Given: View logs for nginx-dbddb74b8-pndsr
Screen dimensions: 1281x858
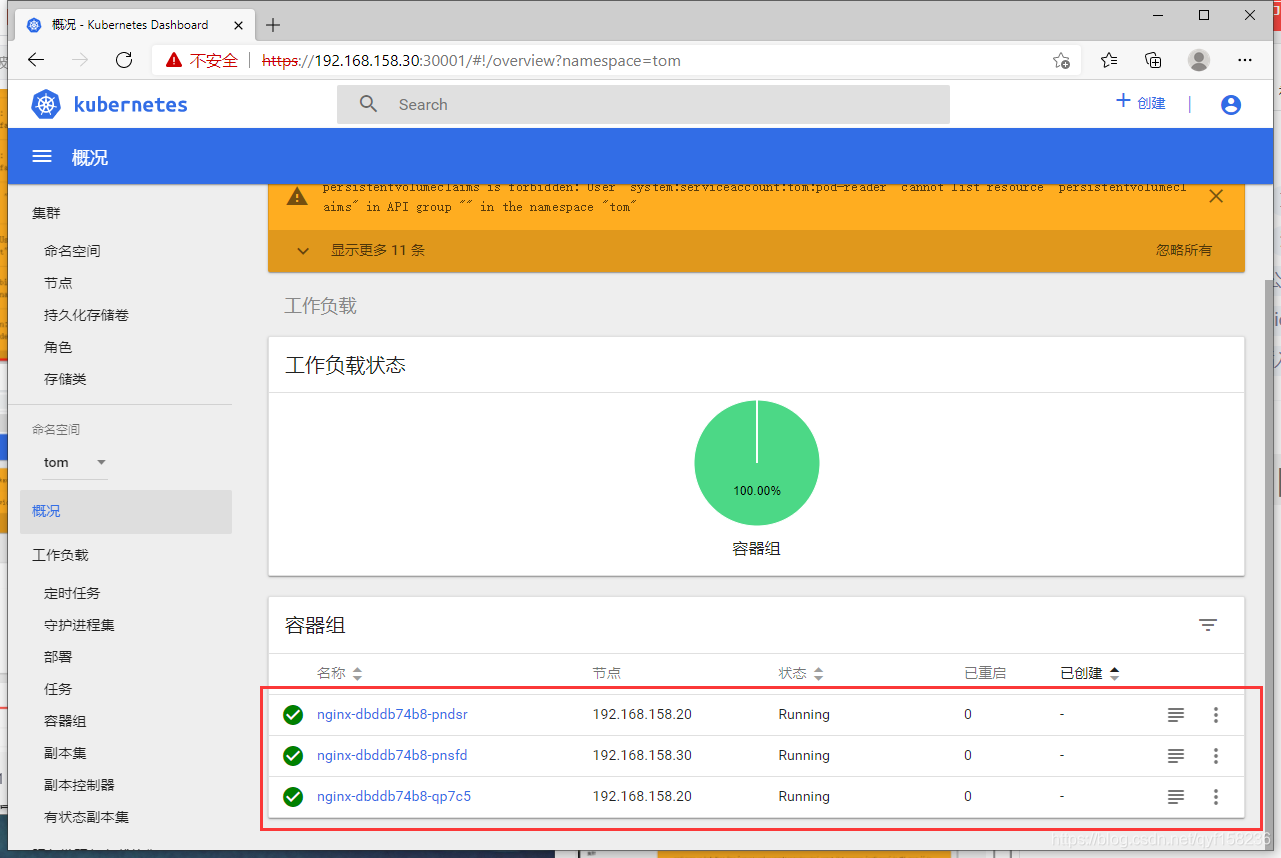Looking at the screenshot, I should pos(1176,715).
